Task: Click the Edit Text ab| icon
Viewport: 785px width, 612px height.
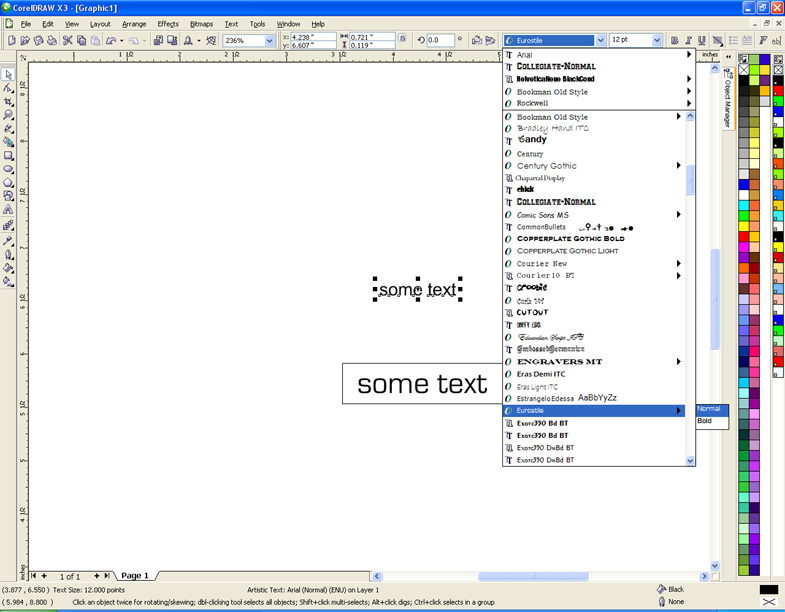Action: click(776, 41)
